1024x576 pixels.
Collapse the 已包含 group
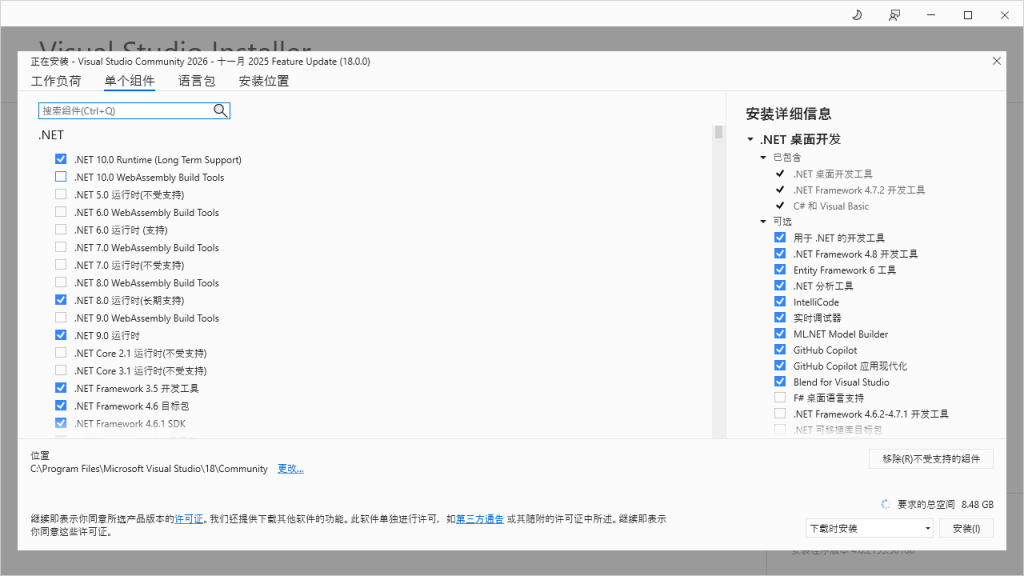pos(763,158)
